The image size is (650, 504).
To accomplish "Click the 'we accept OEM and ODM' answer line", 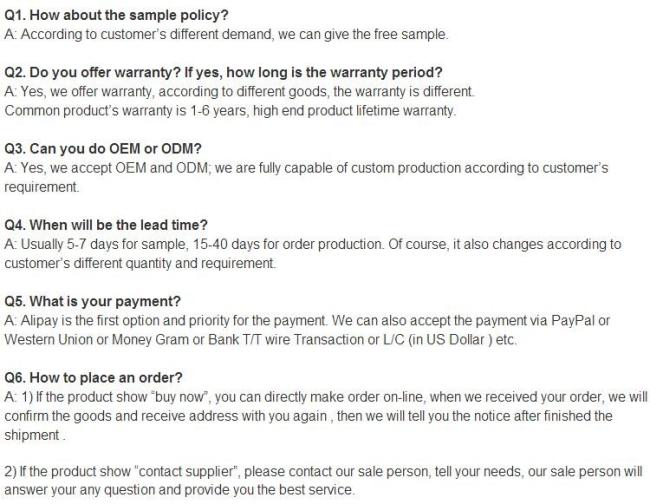I will (306, 168).
